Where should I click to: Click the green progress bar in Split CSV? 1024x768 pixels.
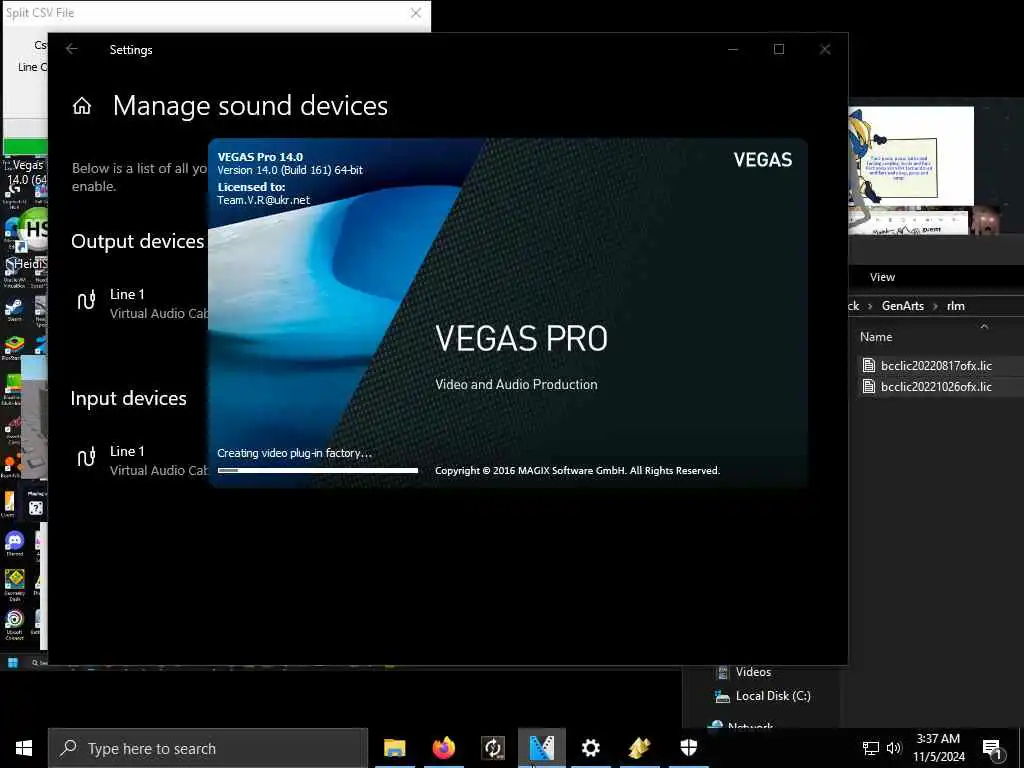coord(25,146)
